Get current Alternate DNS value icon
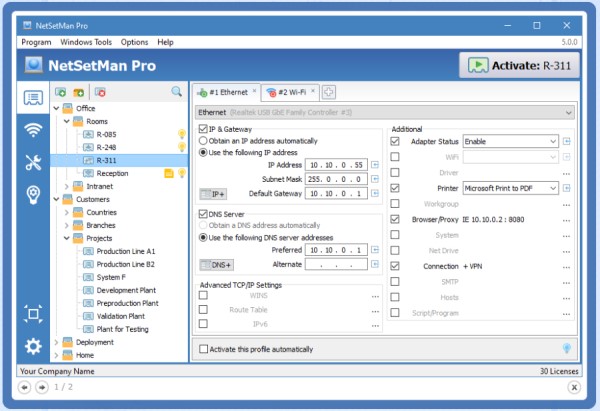Screen dimensions: 600x411 tap(375, 264)
